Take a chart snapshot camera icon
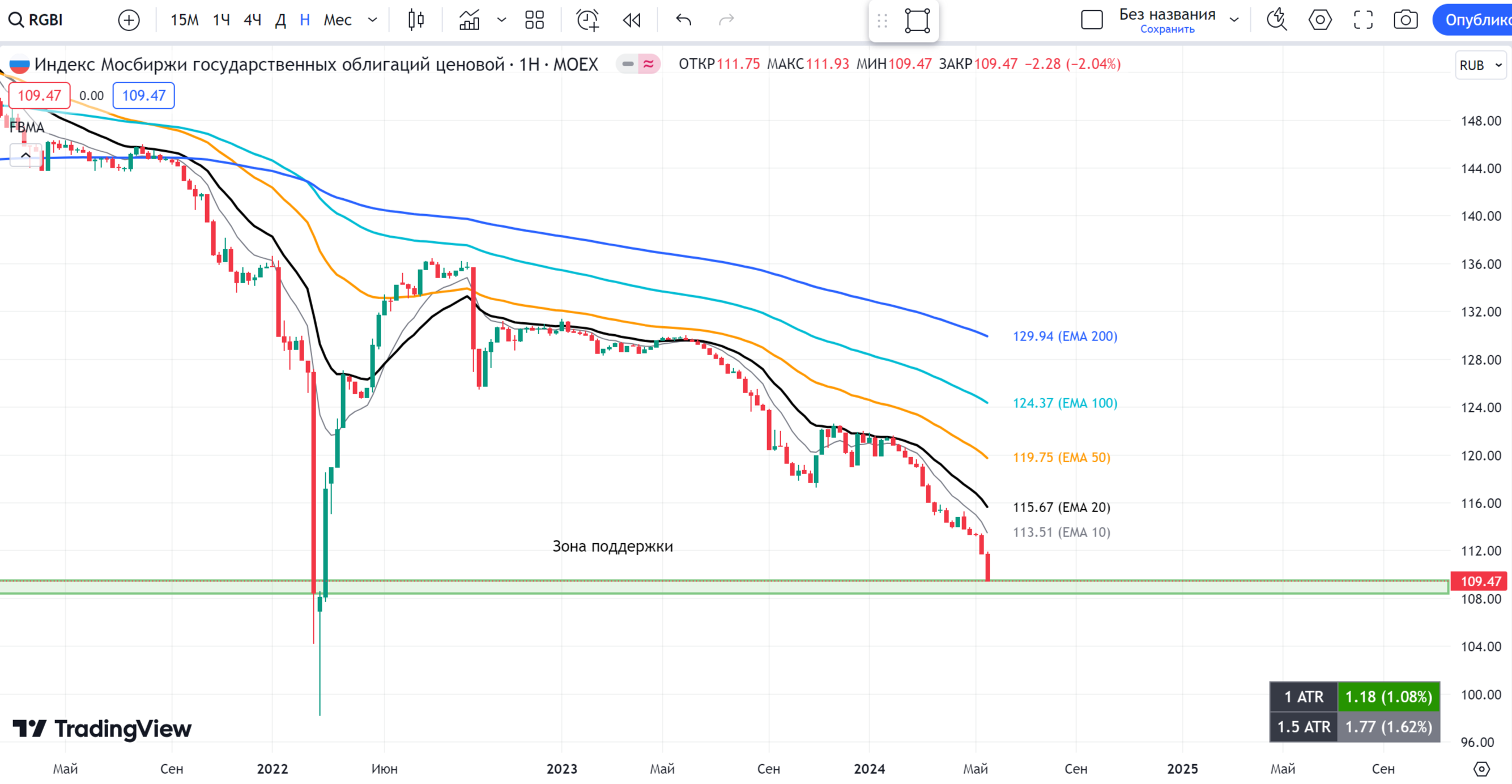Screen dimensions: 1512x784 pos(1405,20)
